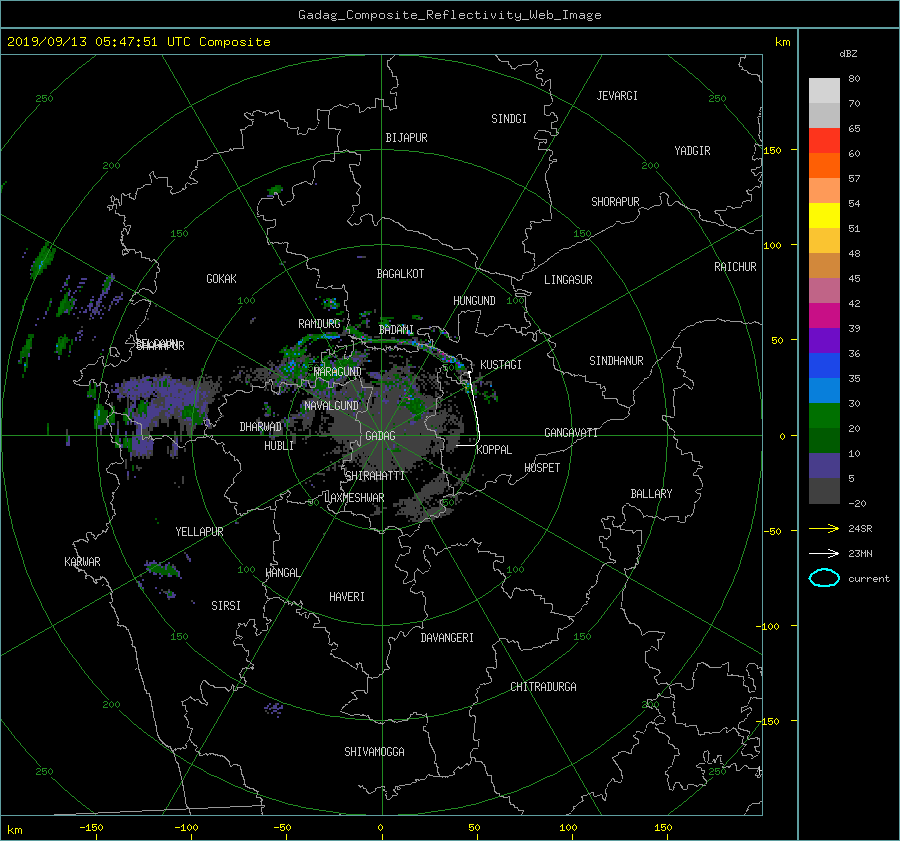
Task: Select the red 60 dBZ color swatch
Action: (x=824, y=140)
